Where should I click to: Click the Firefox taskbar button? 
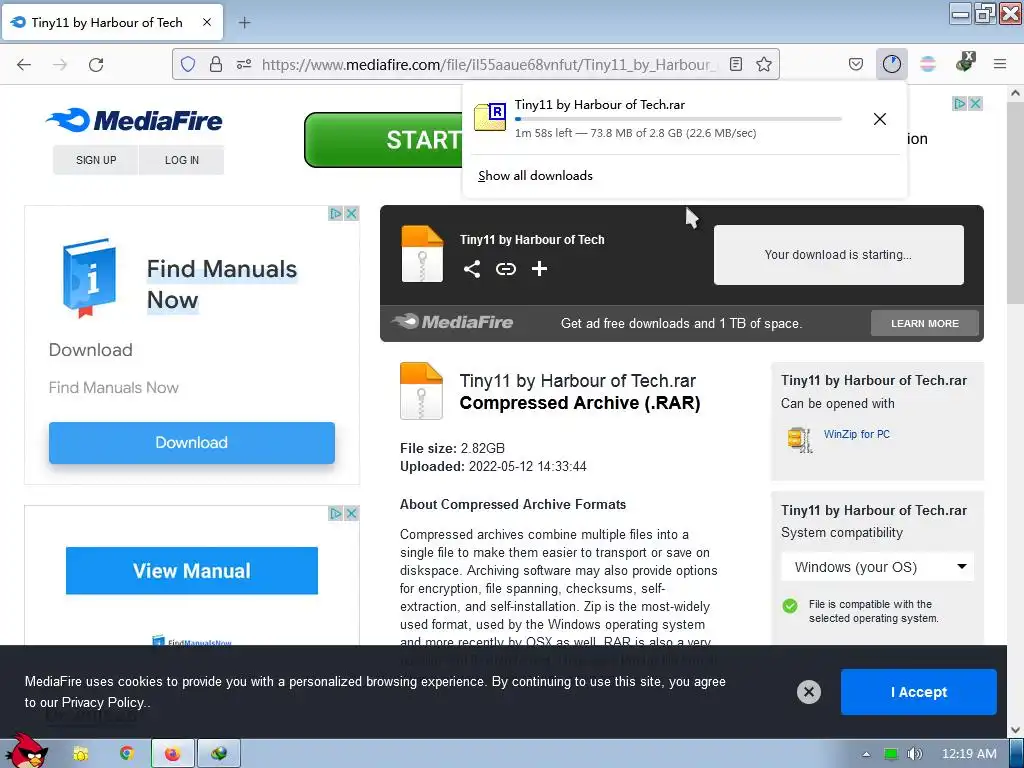(x=172, y=754)
